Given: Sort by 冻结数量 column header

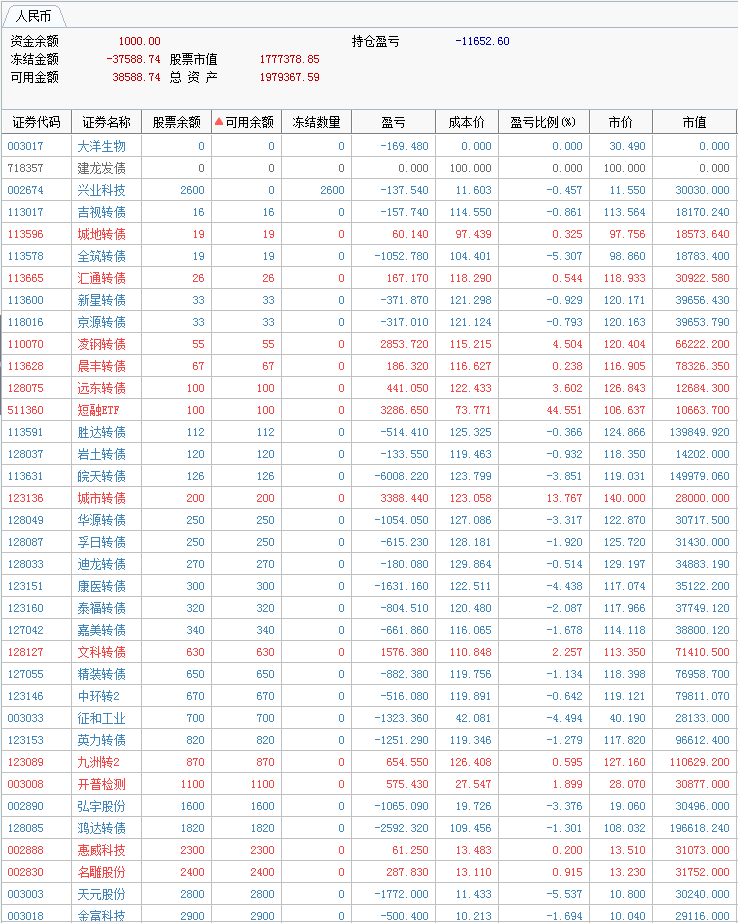Looking at the screenshot, I should 317,122.
